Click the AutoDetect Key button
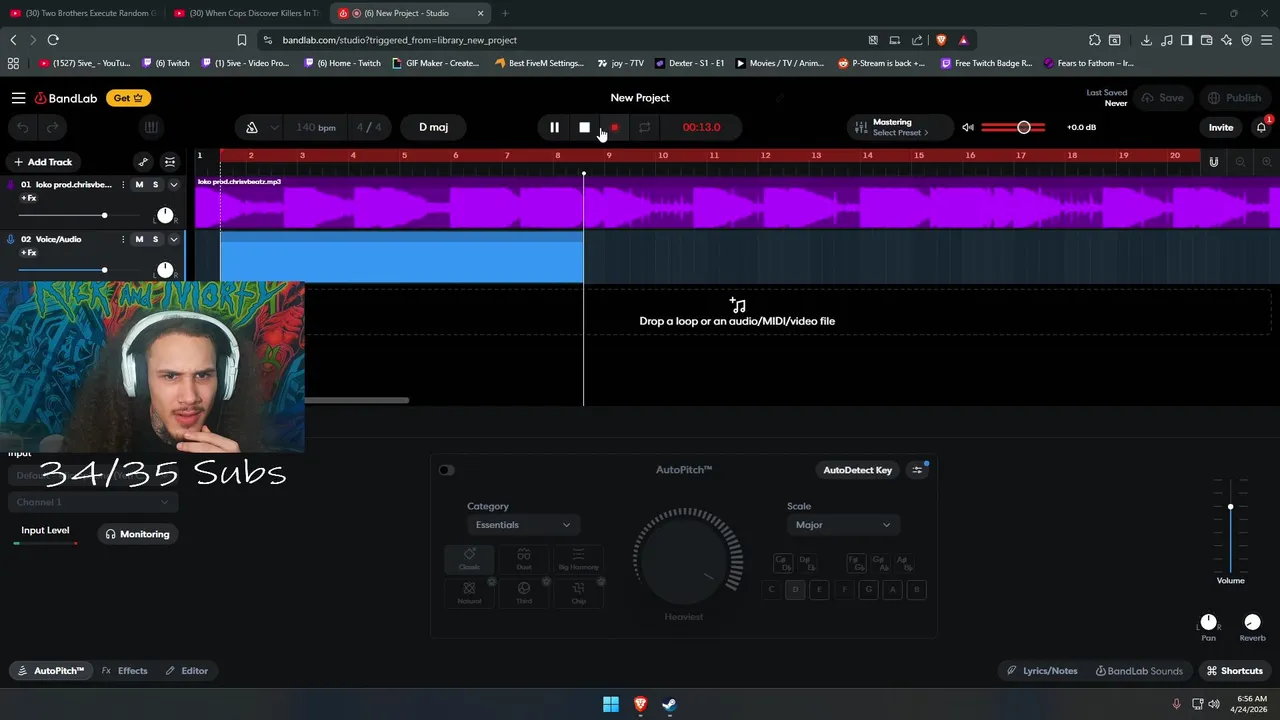This screenshot has height=720, width=1280. coord(857,470)
